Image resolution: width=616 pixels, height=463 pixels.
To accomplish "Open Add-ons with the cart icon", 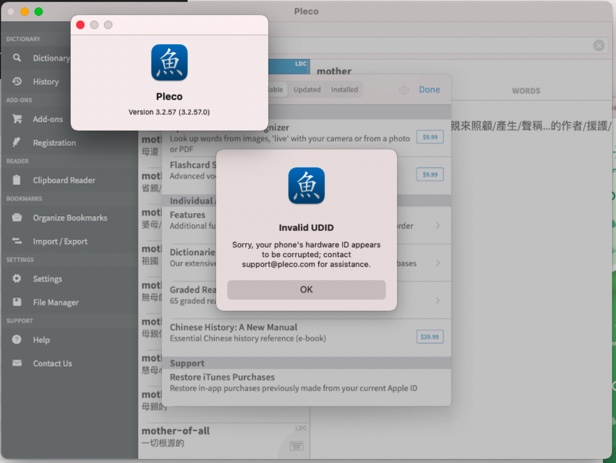I will click(47, 119).
